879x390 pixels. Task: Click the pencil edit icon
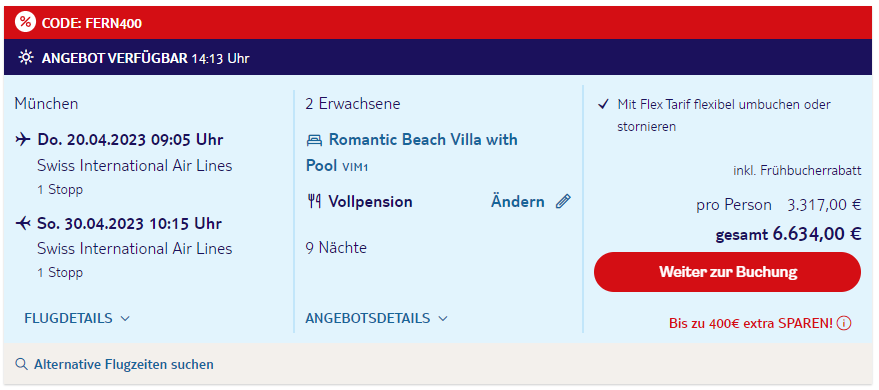[563, 201]
